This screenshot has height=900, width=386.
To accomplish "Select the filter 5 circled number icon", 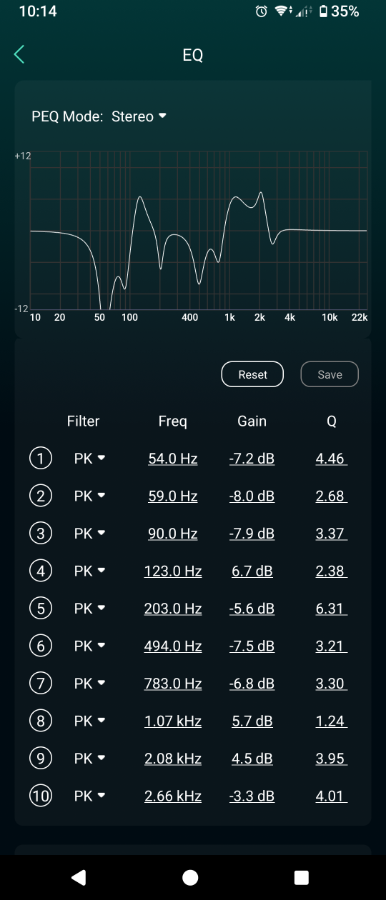I will (40, 608).
